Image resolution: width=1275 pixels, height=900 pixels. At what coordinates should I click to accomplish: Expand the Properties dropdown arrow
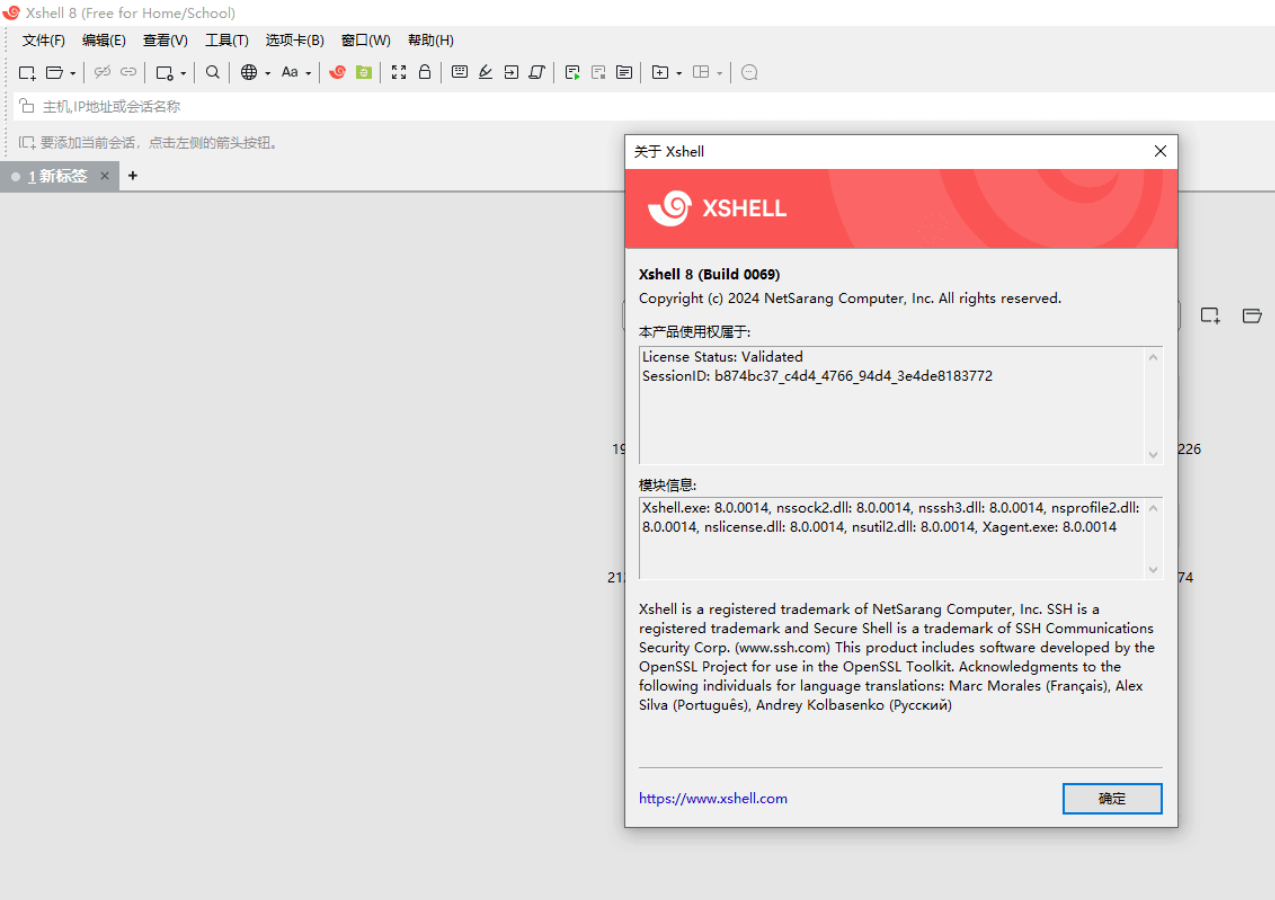coord(183,73)
